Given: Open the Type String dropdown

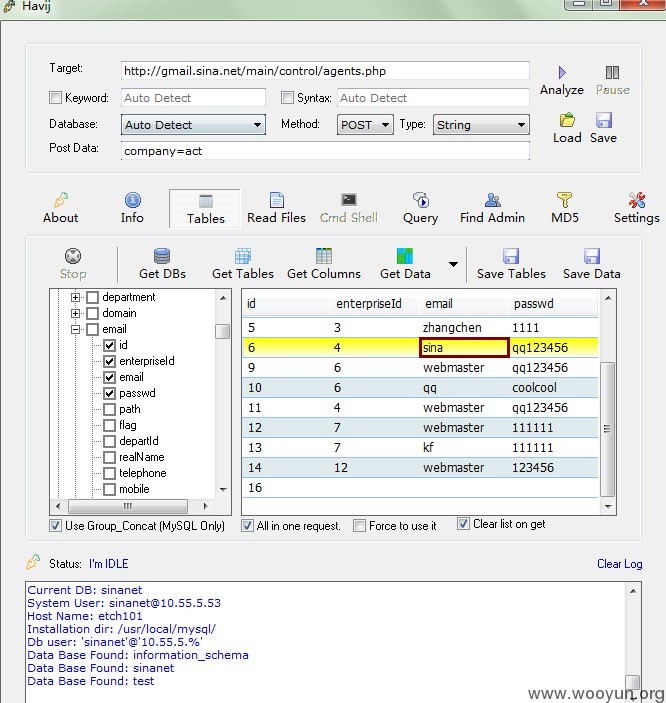Looking at the screenshot, I should point(481,124).
